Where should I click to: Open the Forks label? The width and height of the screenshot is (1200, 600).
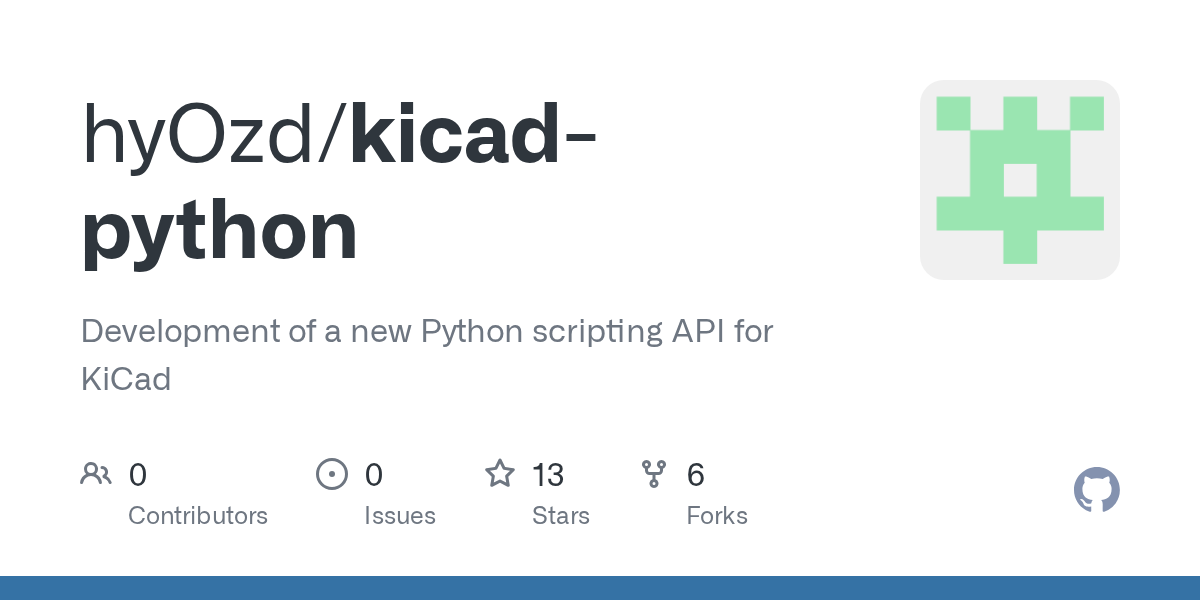pos(717,516)
